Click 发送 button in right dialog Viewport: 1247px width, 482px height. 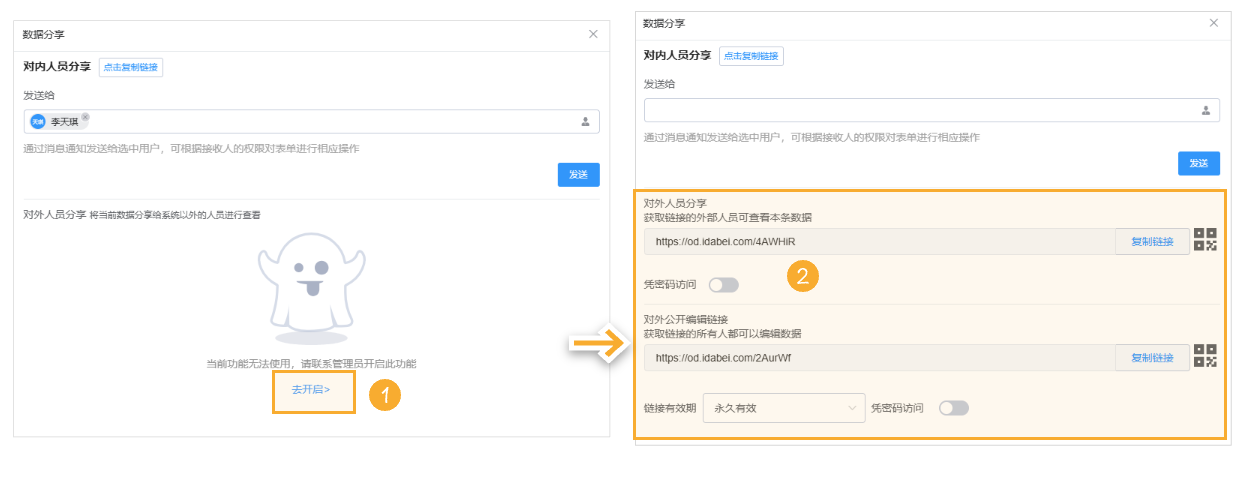point(1198,163)
